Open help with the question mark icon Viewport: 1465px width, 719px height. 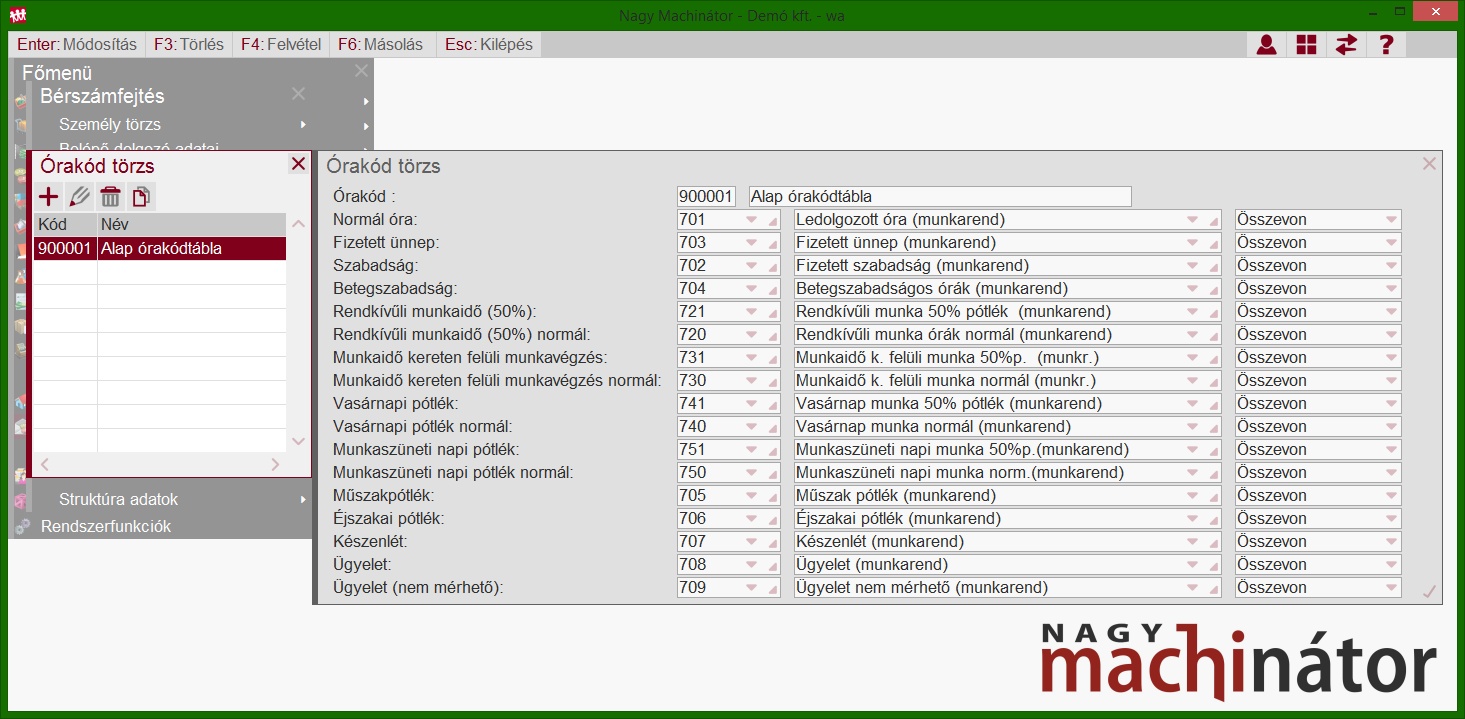[x=1386, y=45]
